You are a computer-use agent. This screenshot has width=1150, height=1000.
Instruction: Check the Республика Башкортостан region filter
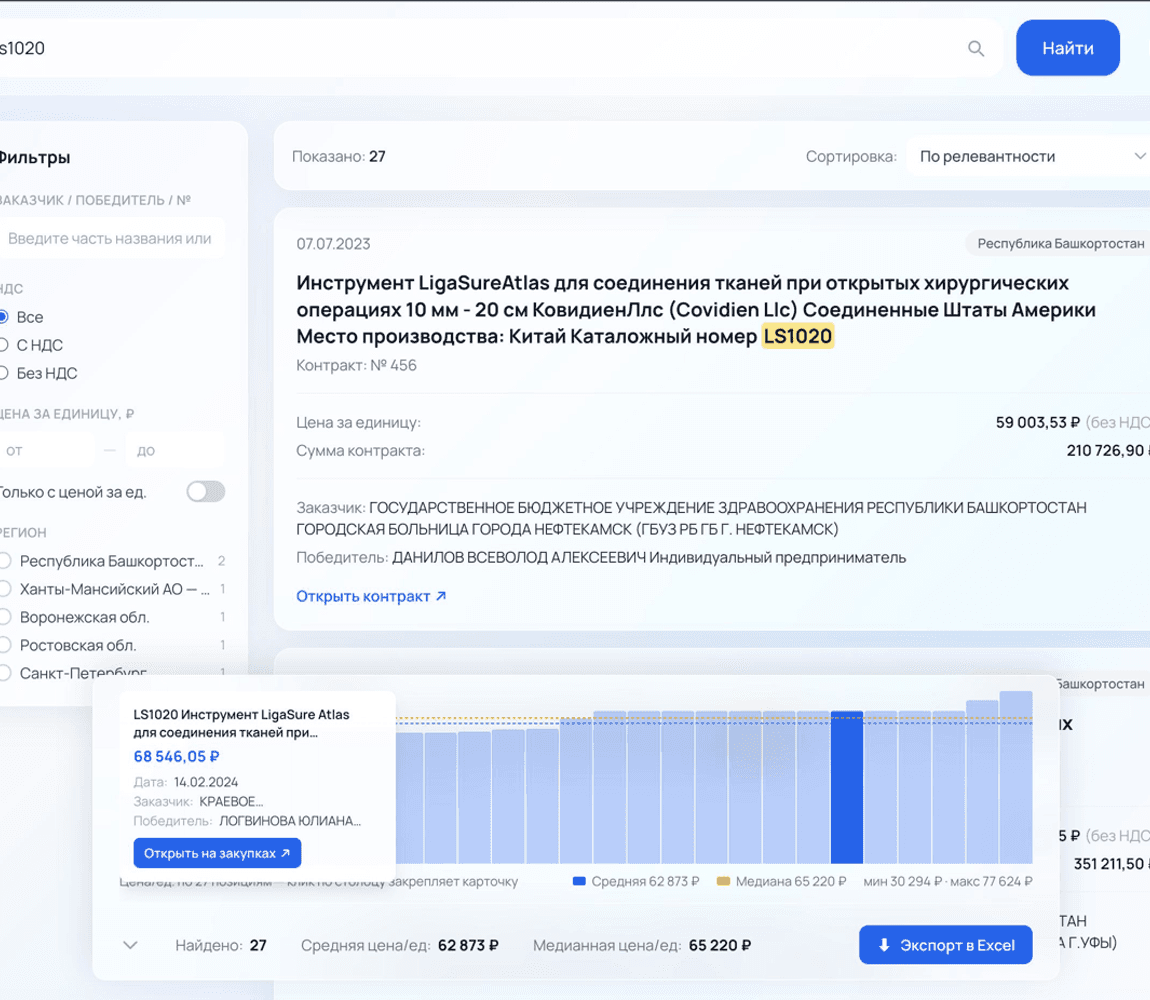5,561
